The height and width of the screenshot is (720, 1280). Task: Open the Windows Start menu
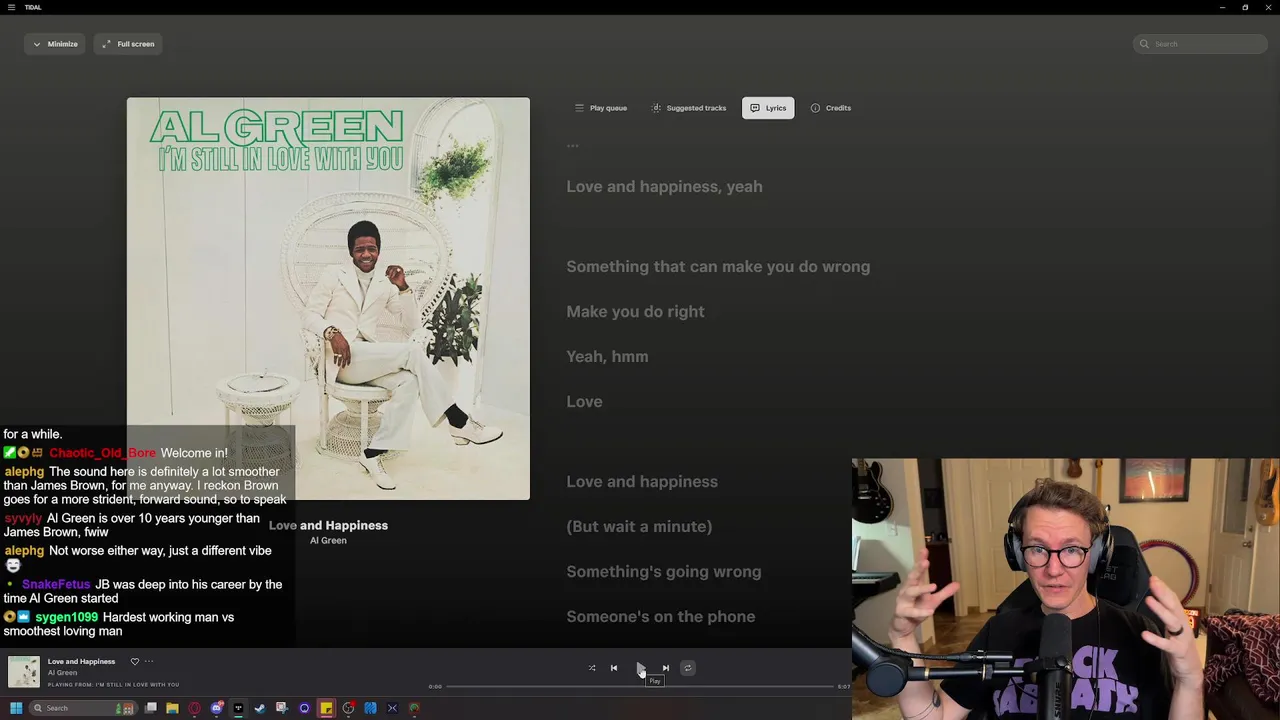[x=16, y=708]
